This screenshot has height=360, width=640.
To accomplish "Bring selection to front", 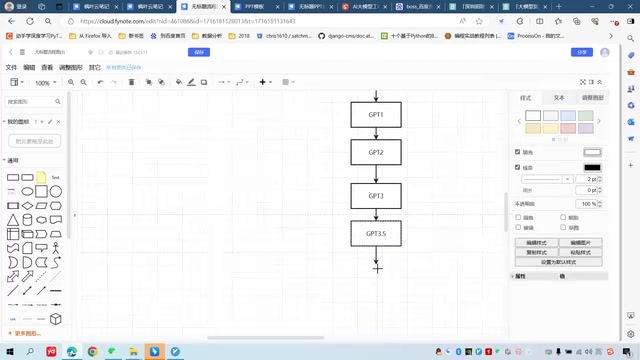I will [149, 82].
